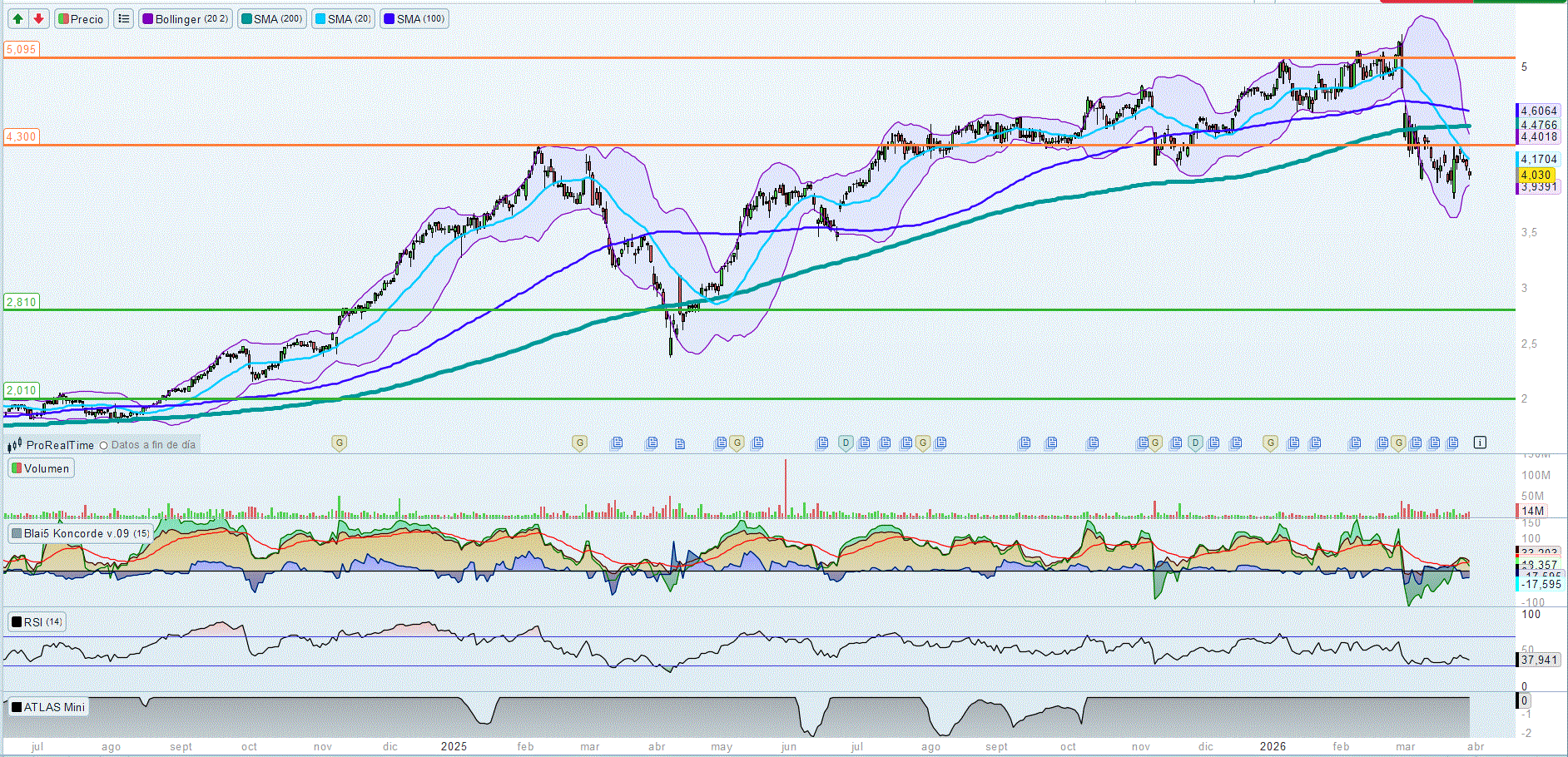Click the SMA (100) indicator button
Image resolution: width=1568 pixels, height=757 pixels.
(414, 18)
